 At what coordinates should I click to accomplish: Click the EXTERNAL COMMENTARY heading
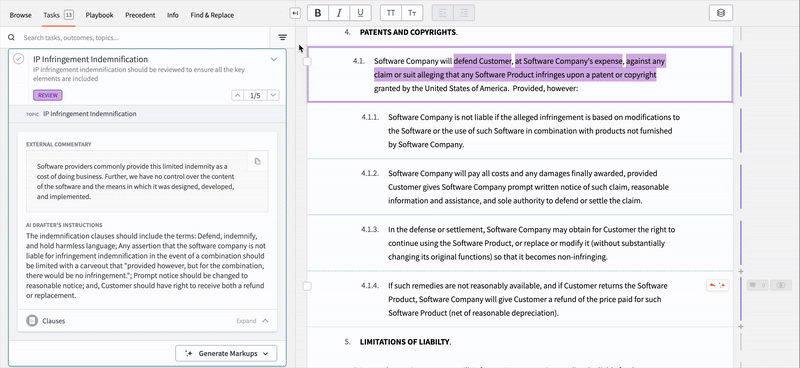pos(59,144)
